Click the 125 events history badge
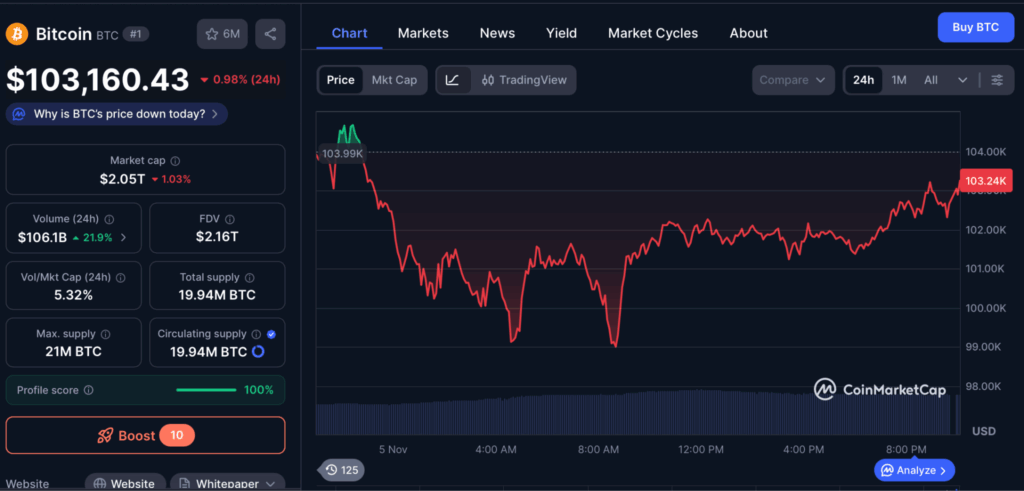 [x=342, y=470]
